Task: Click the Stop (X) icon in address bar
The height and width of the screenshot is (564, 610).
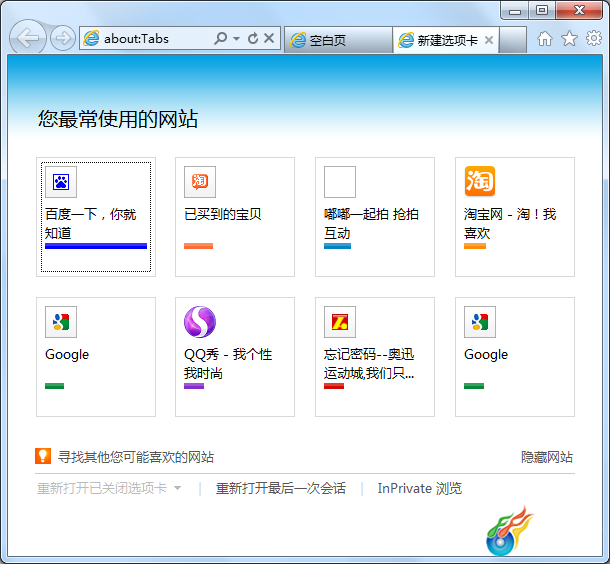Action: [269, 38]
